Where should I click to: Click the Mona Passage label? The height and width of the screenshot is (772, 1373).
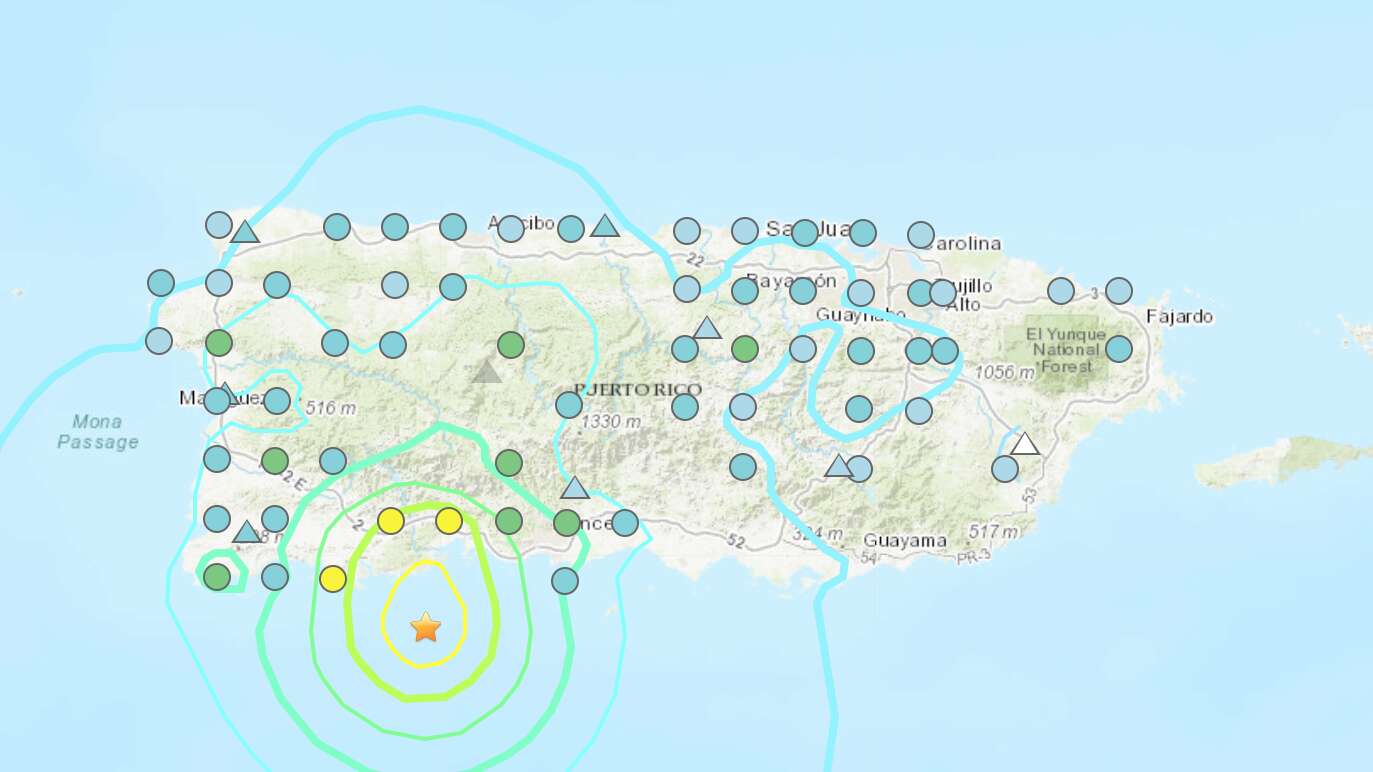click(97, 432)
